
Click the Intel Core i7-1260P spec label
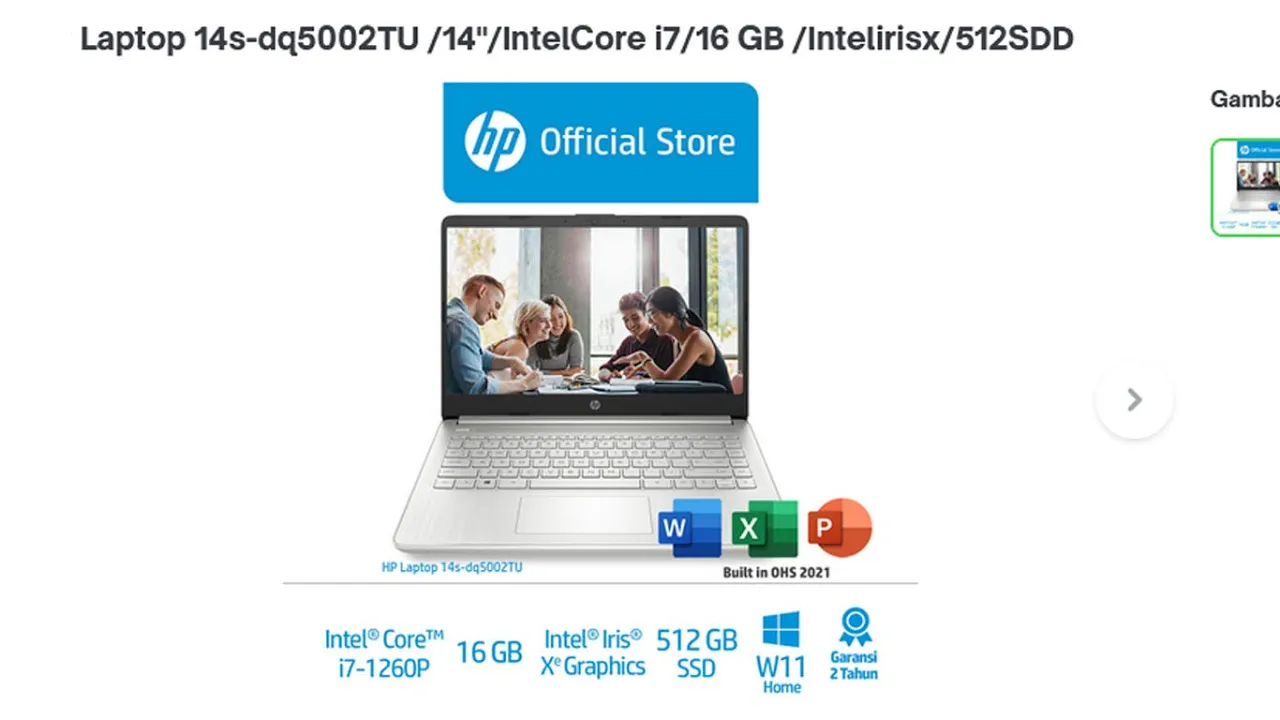(384, 653)
